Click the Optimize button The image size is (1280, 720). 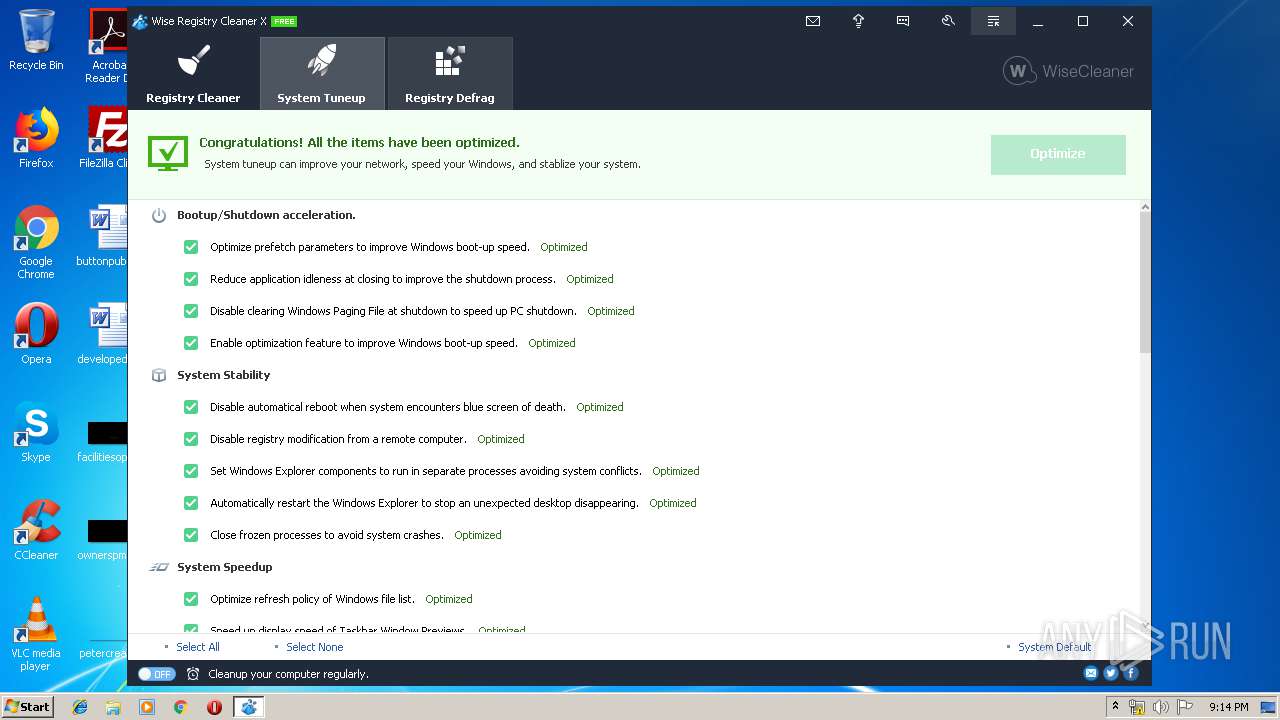(1058, 154)
